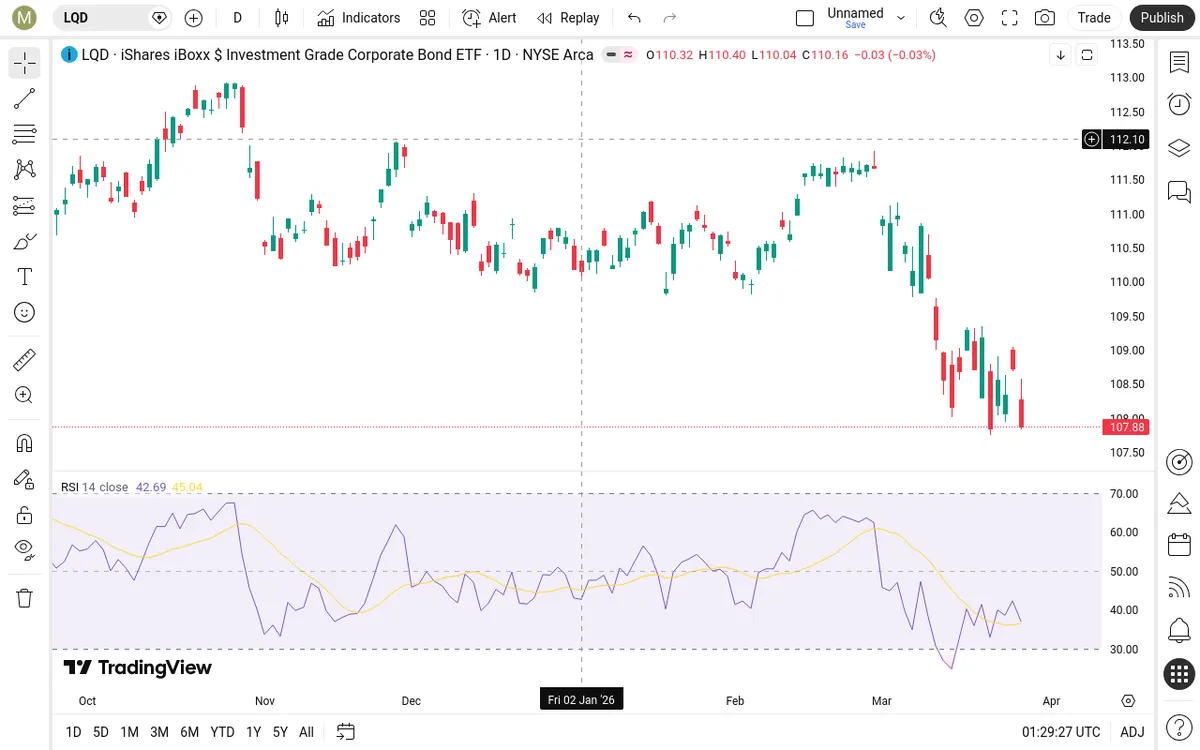Start bar Replay mode
This screenshot has height=750, width=1200.
568,18
